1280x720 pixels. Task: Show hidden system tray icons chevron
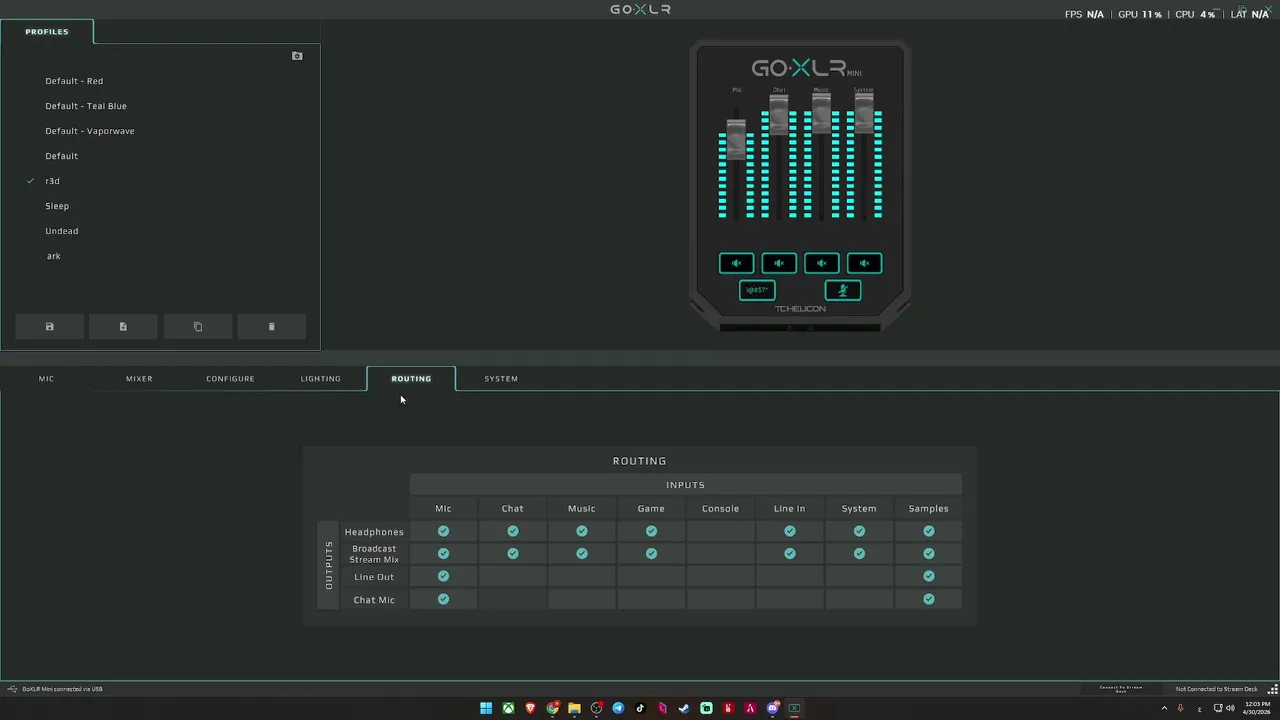click(1164, 708)
